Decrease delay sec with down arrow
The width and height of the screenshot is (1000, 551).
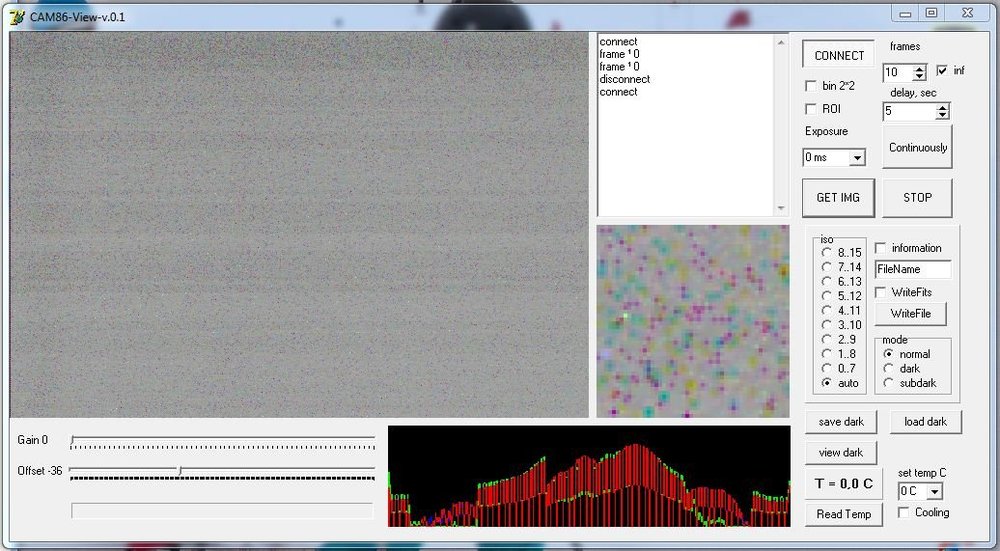(x=943, y=115)
